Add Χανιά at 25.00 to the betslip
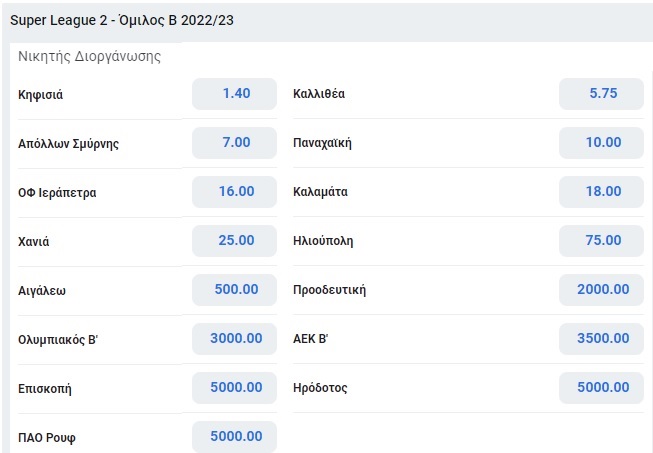The height and width of the screenshot is (453, 653). coord(234,241)
